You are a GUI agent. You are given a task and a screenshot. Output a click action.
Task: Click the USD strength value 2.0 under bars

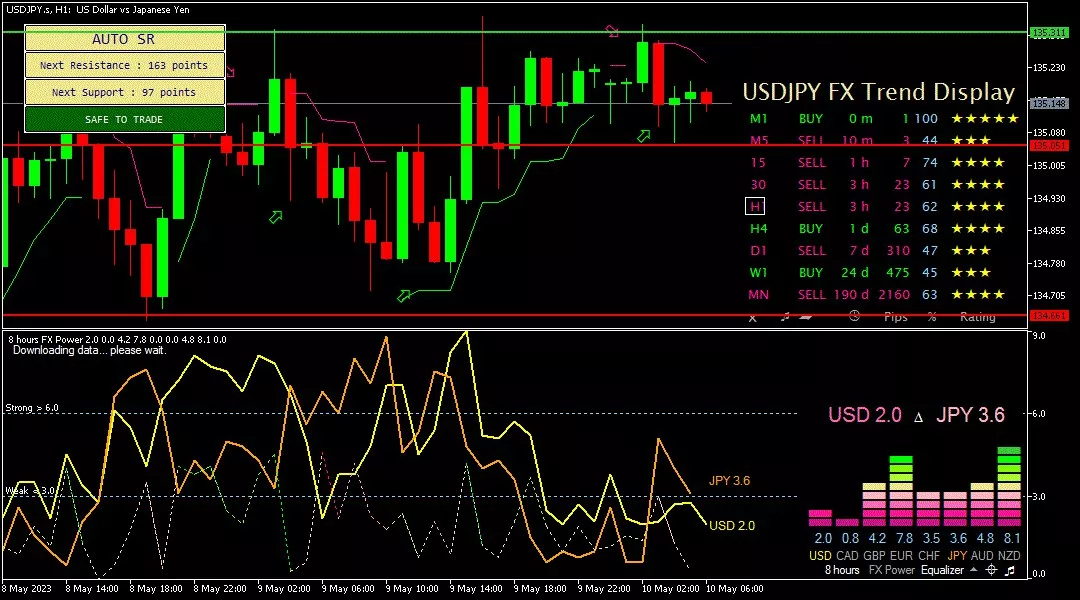point(823,539)
